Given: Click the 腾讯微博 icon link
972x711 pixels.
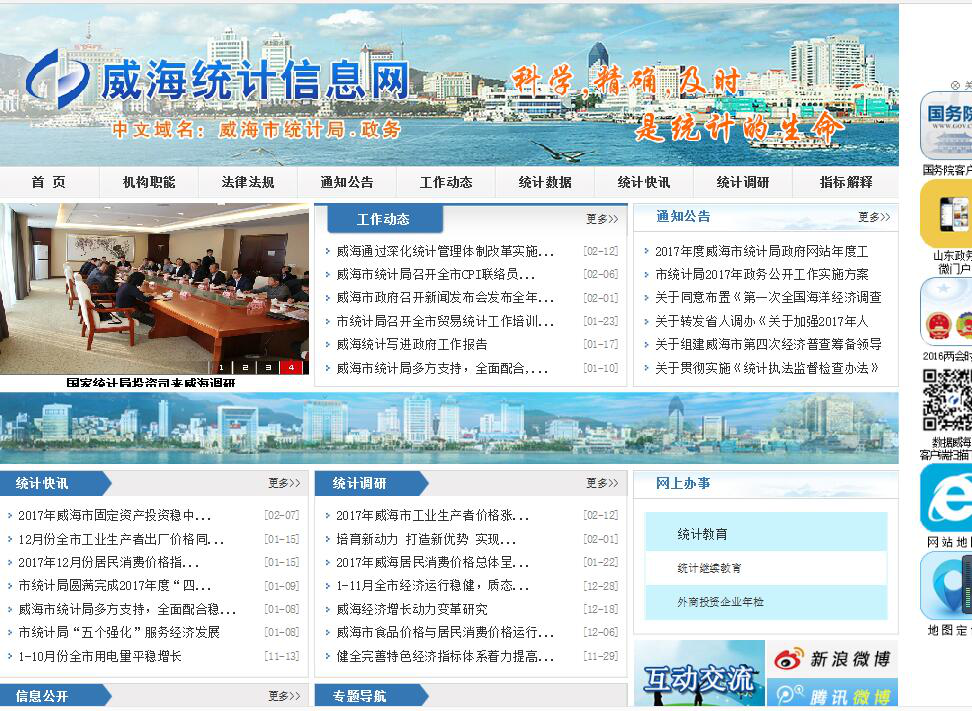Looking at the screenshot, I should pyautogui.click(x=832, y=695).
